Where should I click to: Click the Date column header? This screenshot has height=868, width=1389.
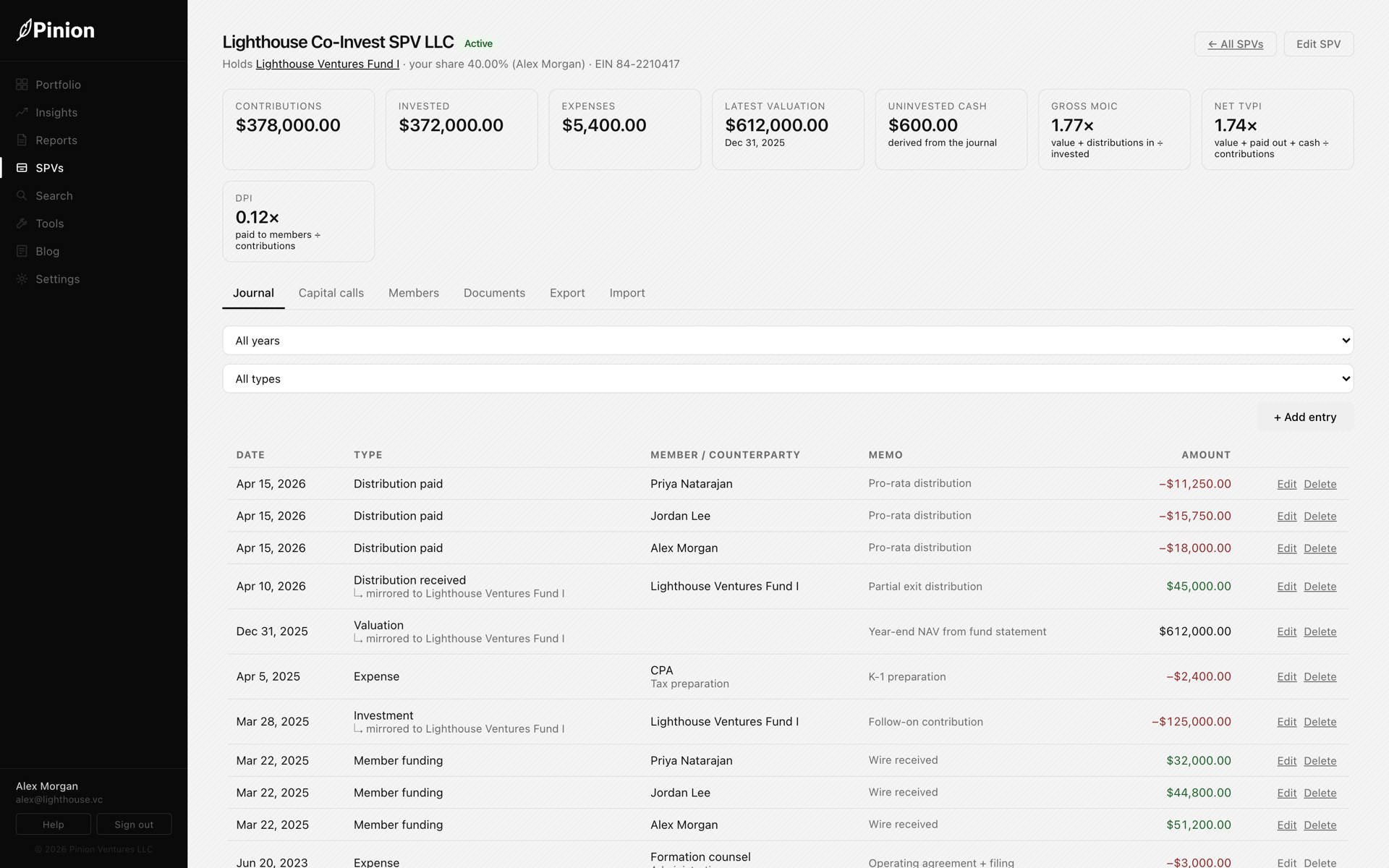(250, 455)
